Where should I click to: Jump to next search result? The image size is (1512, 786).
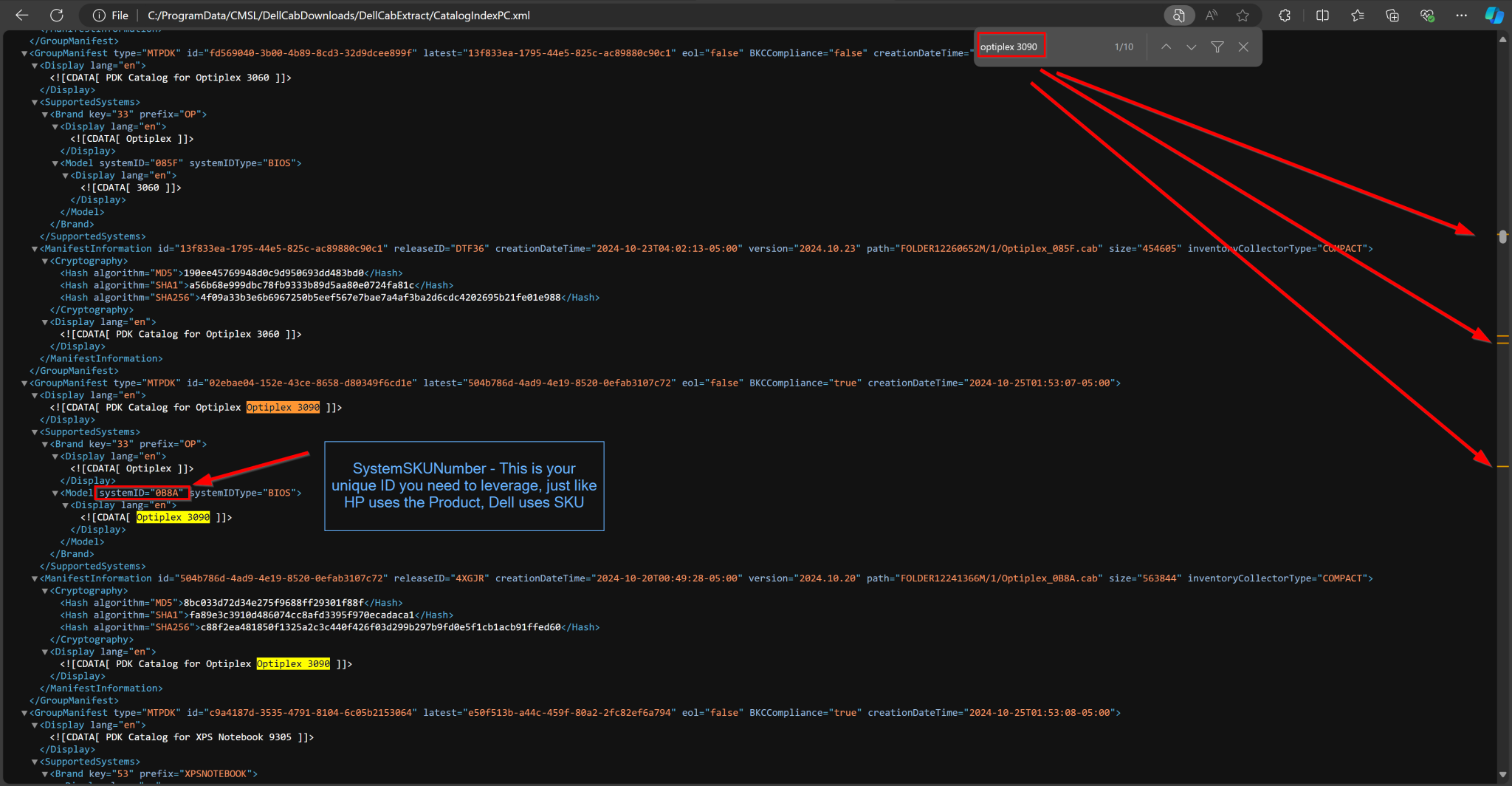[x=1191, y=47]
